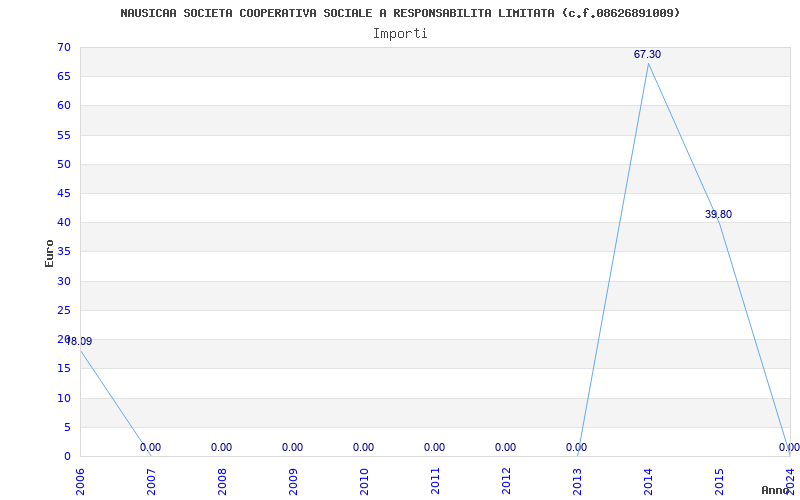Click the 35 tick label on y-axis

(64, 252)
